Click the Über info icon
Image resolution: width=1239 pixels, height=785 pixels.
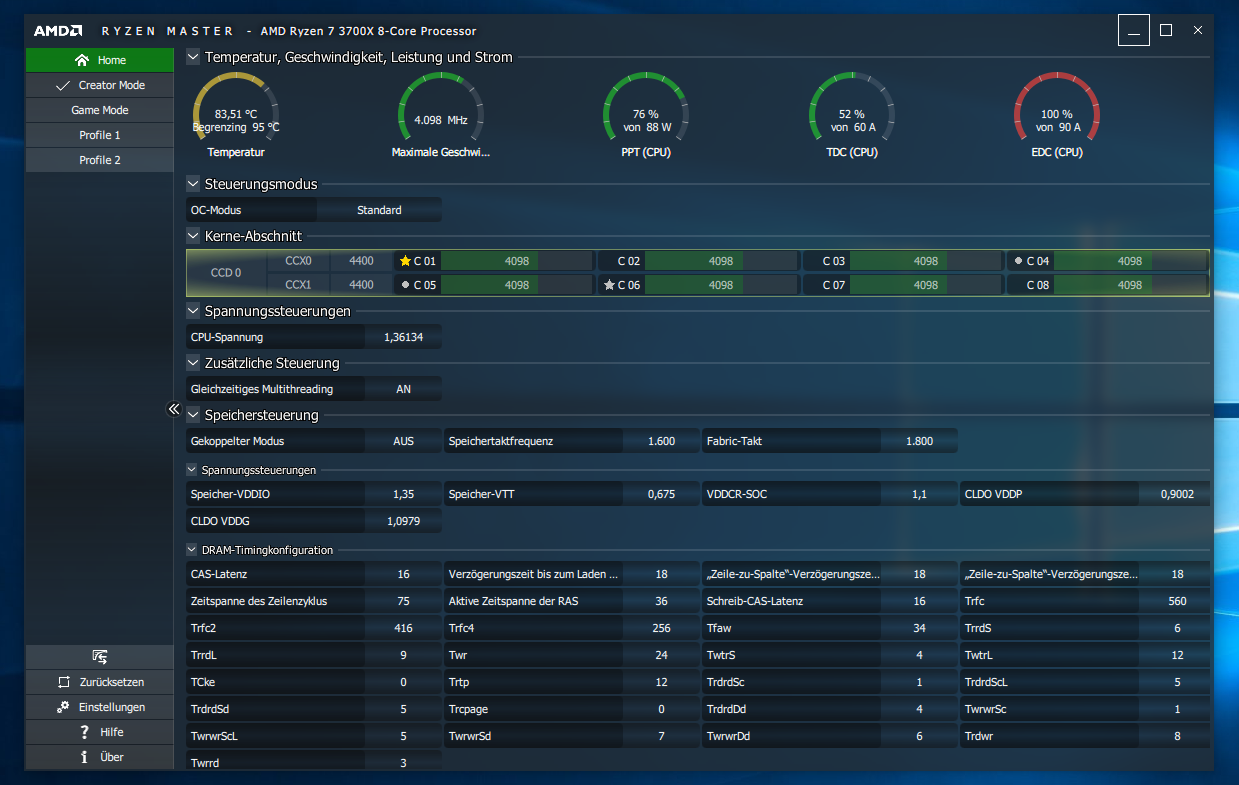(x=85, y=757)
